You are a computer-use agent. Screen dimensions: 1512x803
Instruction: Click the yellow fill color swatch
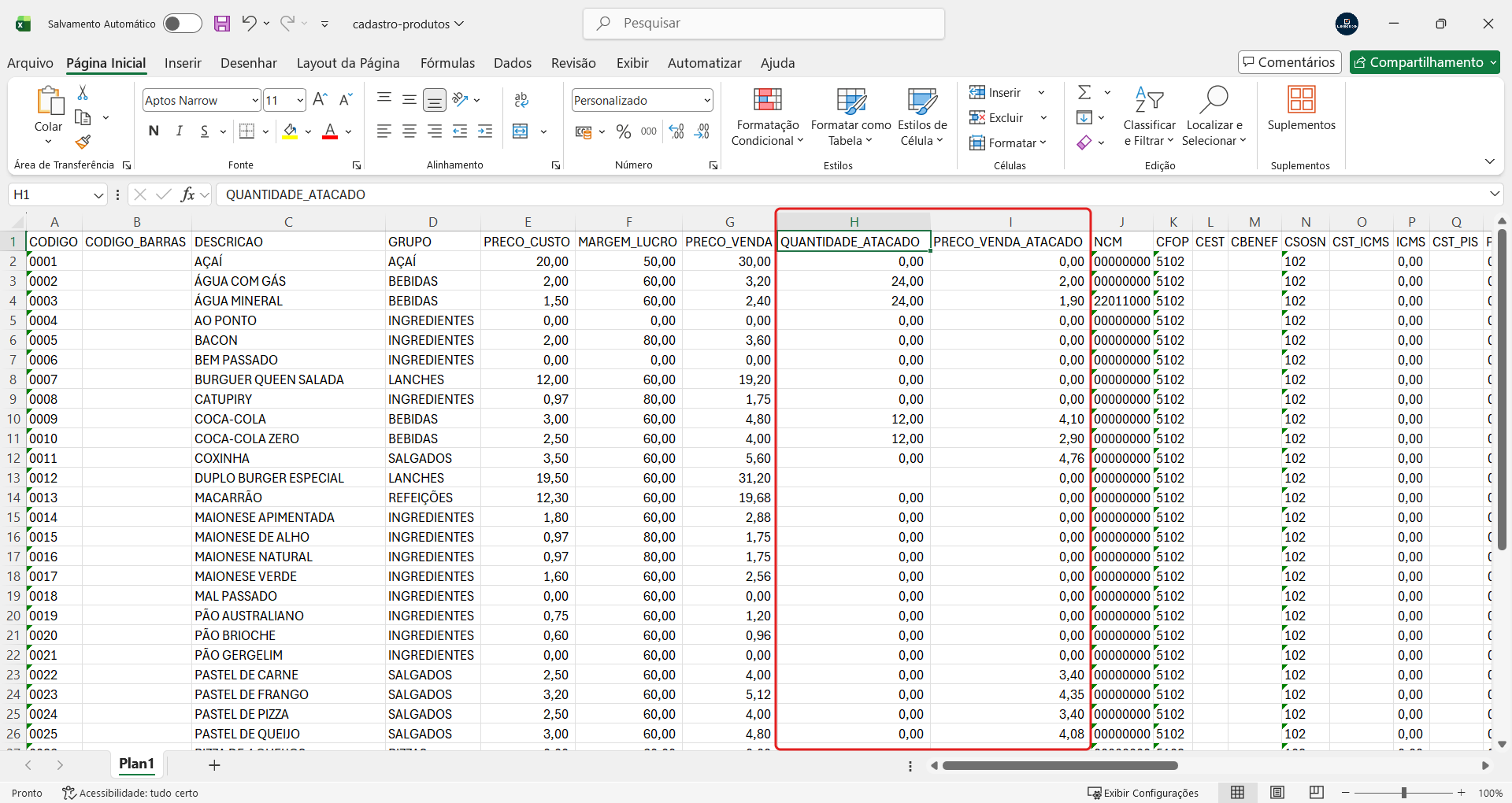click(290, 131)
